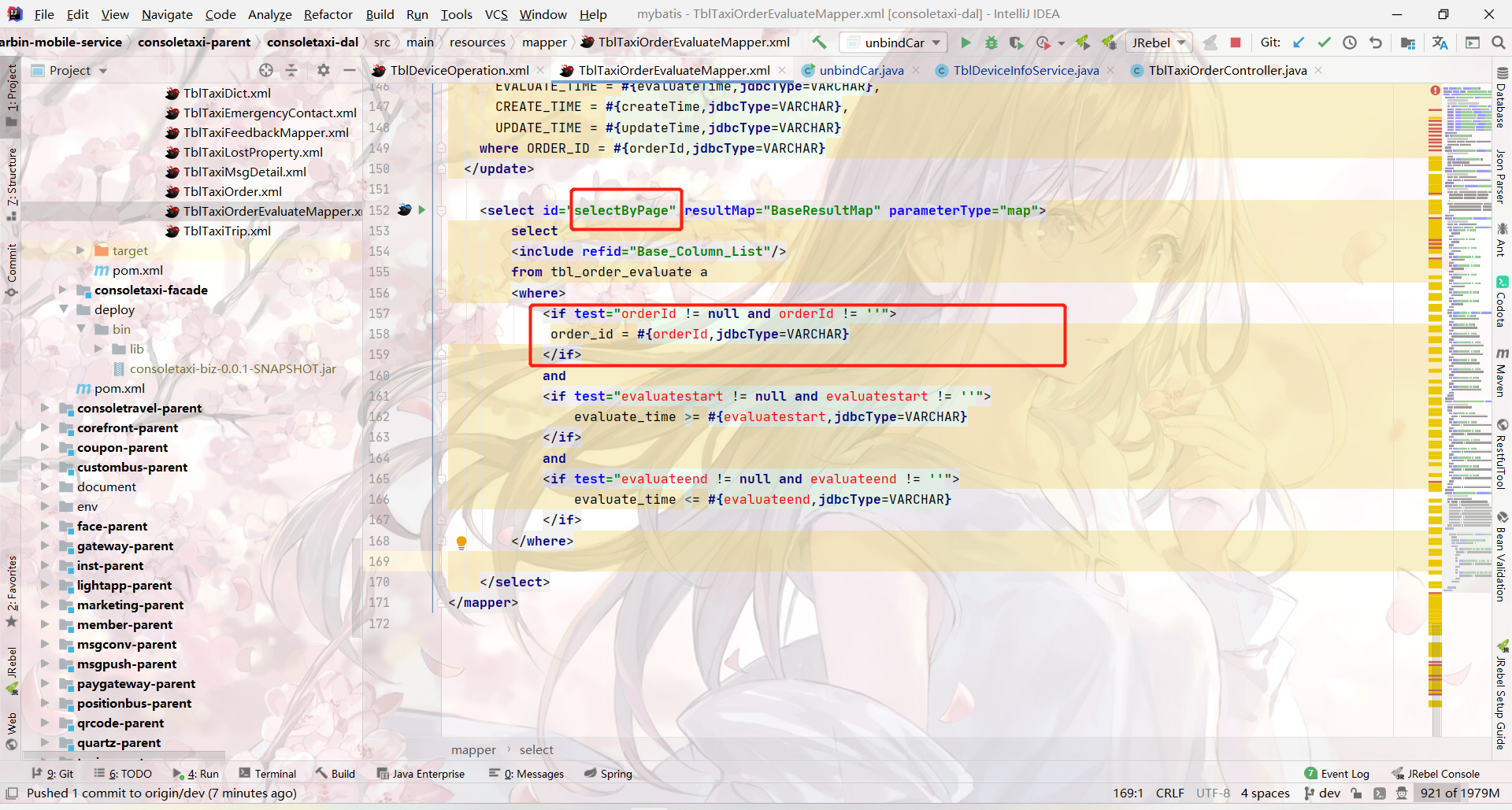
Task: Click the memory usage indicator 921 of 1979M
Action: tap(1459, 793)
